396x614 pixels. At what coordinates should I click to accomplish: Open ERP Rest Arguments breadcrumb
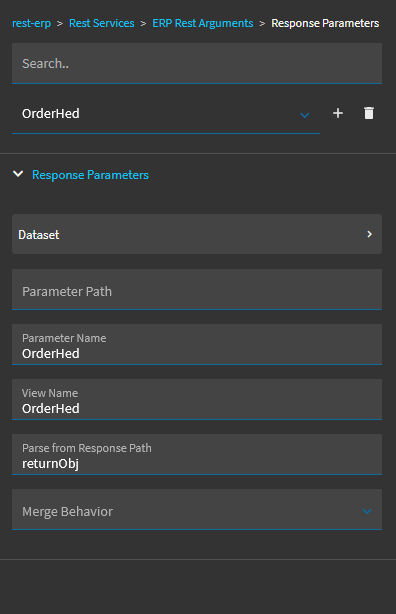pos(203,23)
